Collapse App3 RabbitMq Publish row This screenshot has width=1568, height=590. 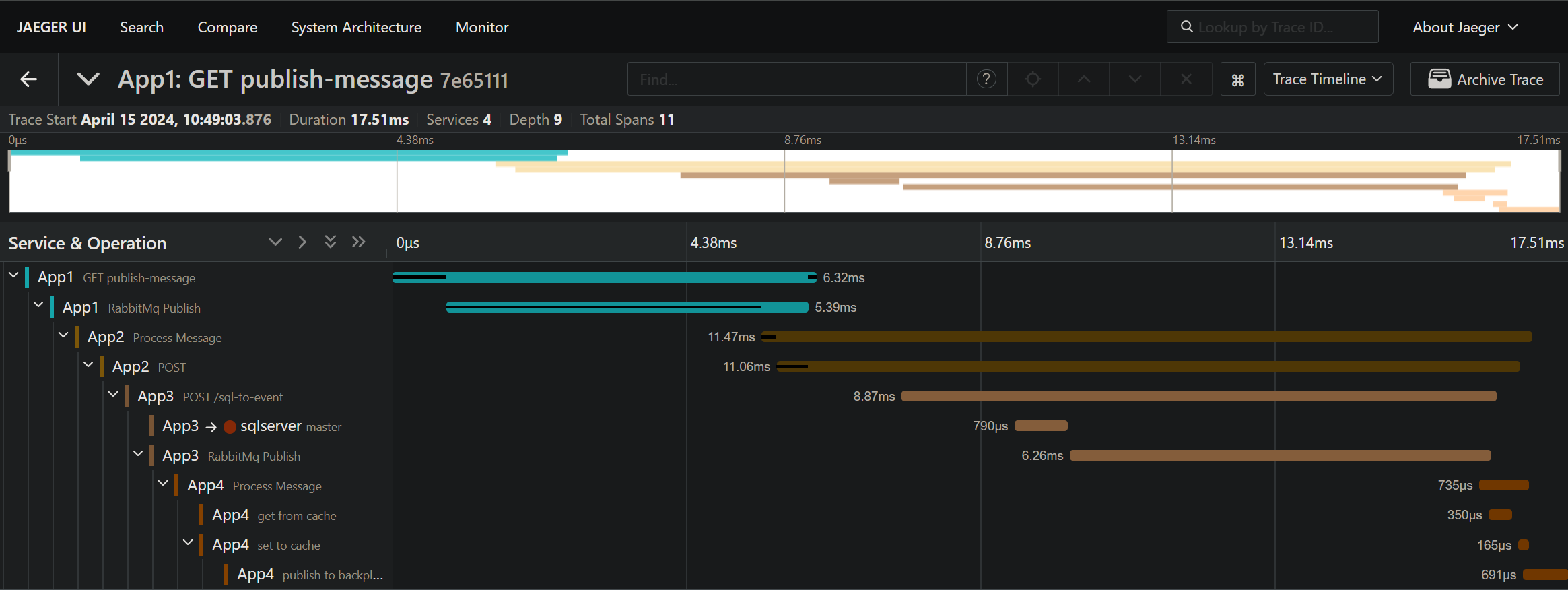138,453
